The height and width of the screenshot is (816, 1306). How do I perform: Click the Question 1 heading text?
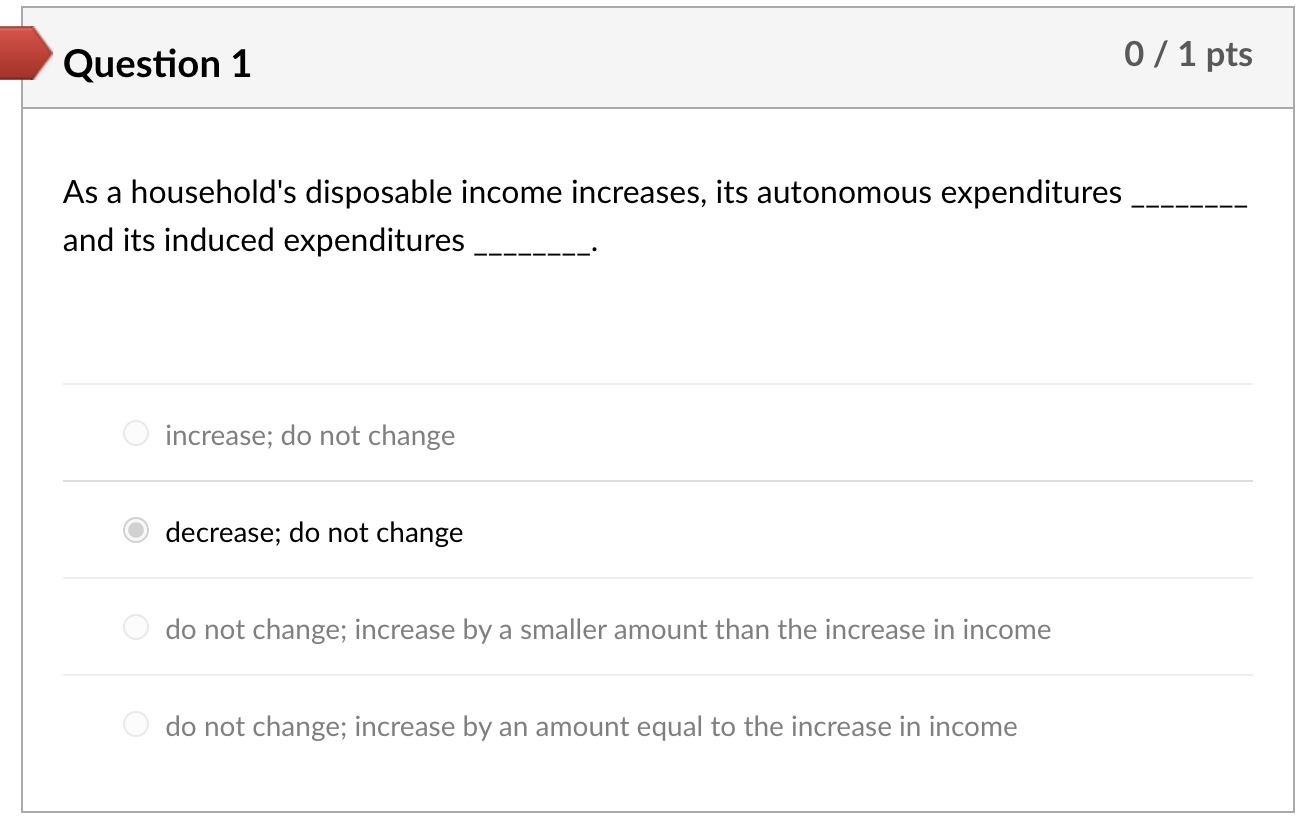click(156, 64)
